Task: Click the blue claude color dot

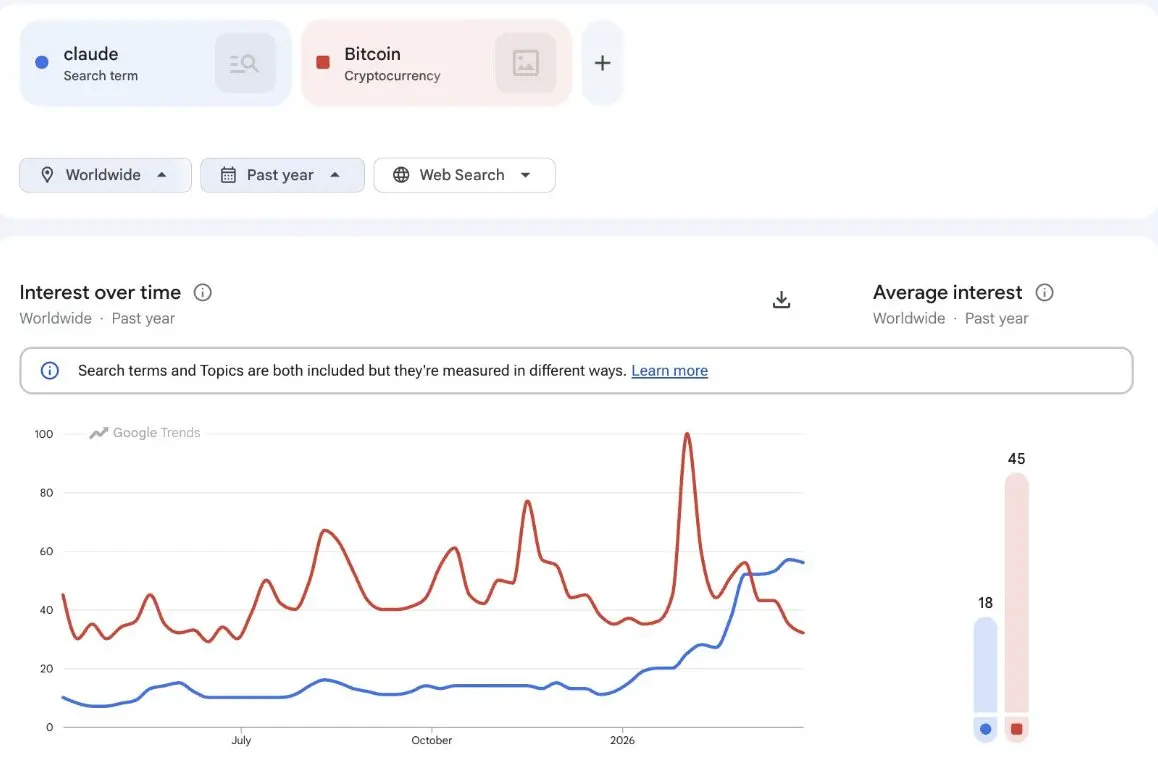Action: [x=42, y=62]
